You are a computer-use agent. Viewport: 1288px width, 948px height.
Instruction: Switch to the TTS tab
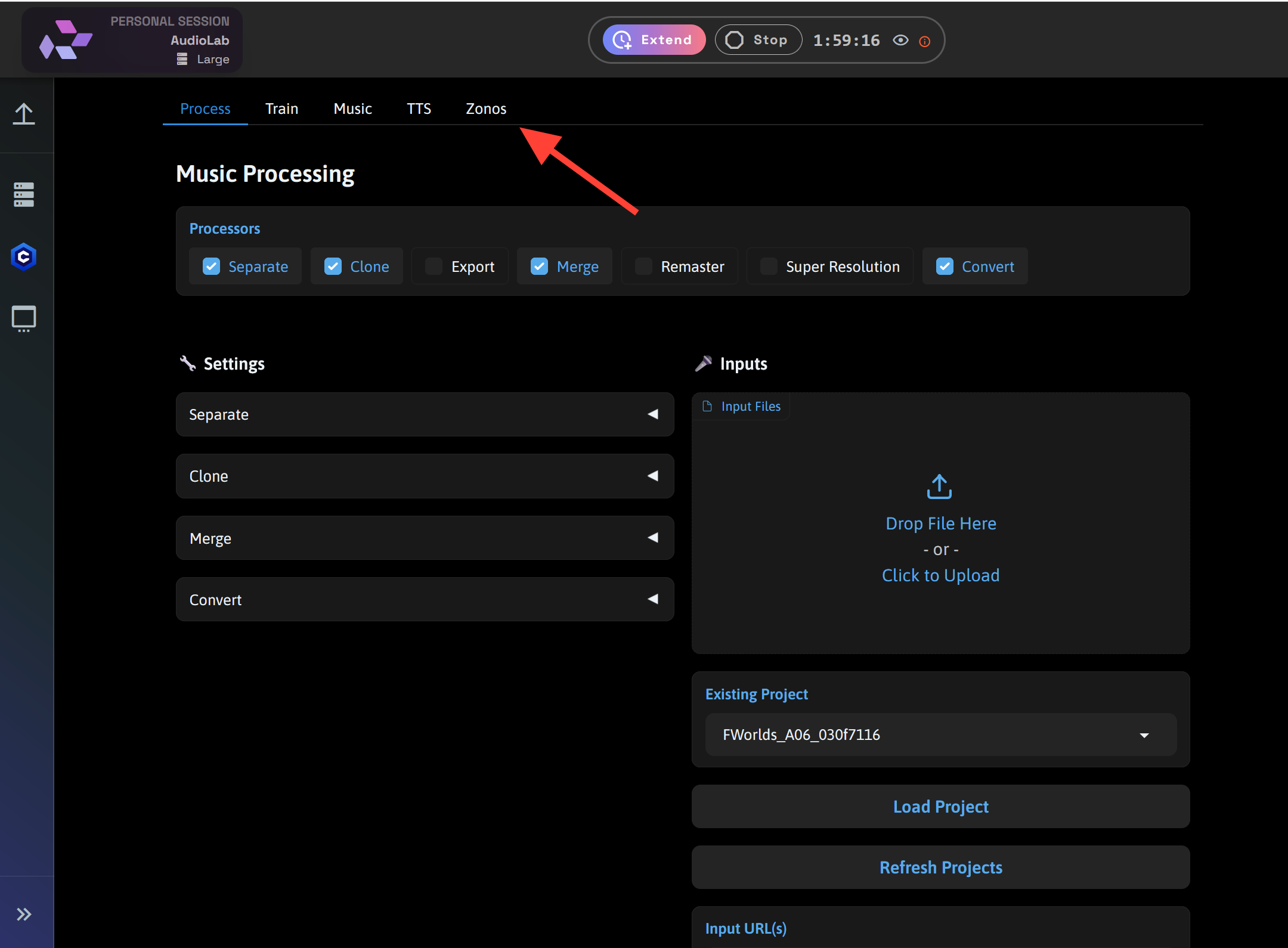(x=419, y=109)
